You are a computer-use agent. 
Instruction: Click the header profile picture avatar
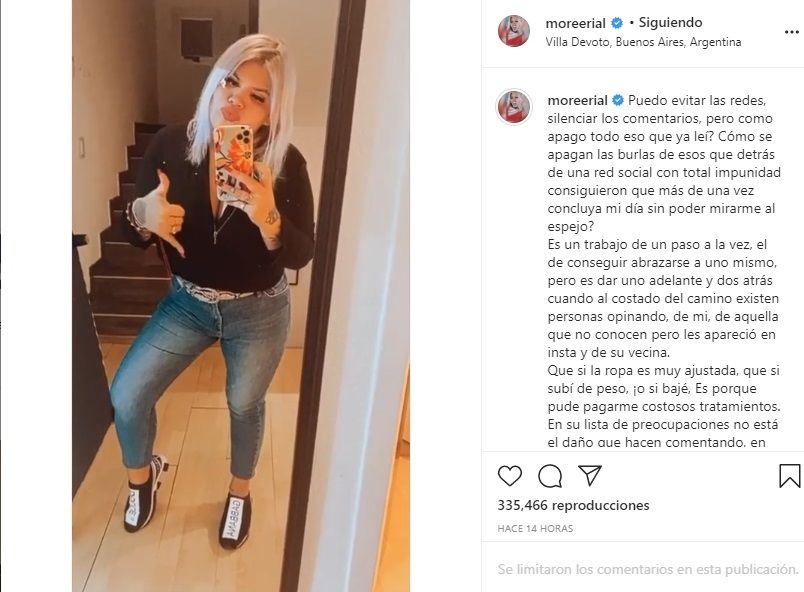tap(514, 31)
